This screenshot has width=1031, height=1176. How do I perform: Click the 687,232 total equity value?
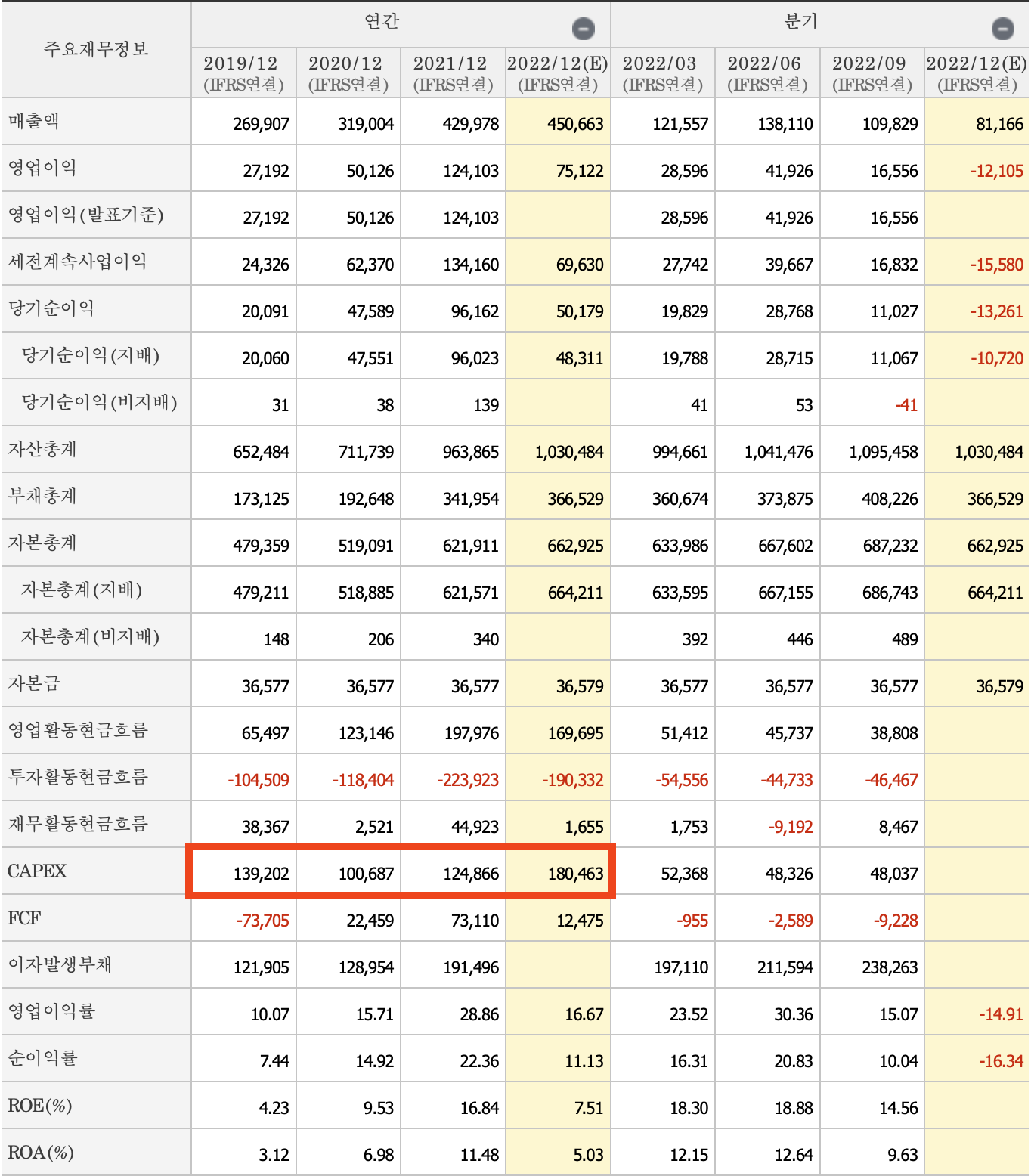click(x=890, y=546)
